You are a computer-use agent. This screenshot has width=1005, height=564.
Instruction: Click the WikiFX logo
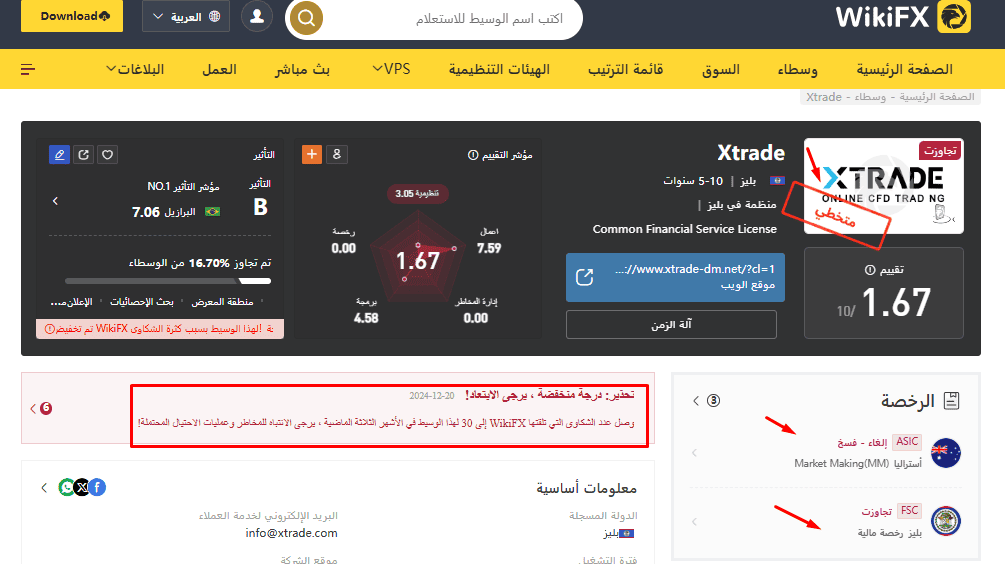click(902, 16)
